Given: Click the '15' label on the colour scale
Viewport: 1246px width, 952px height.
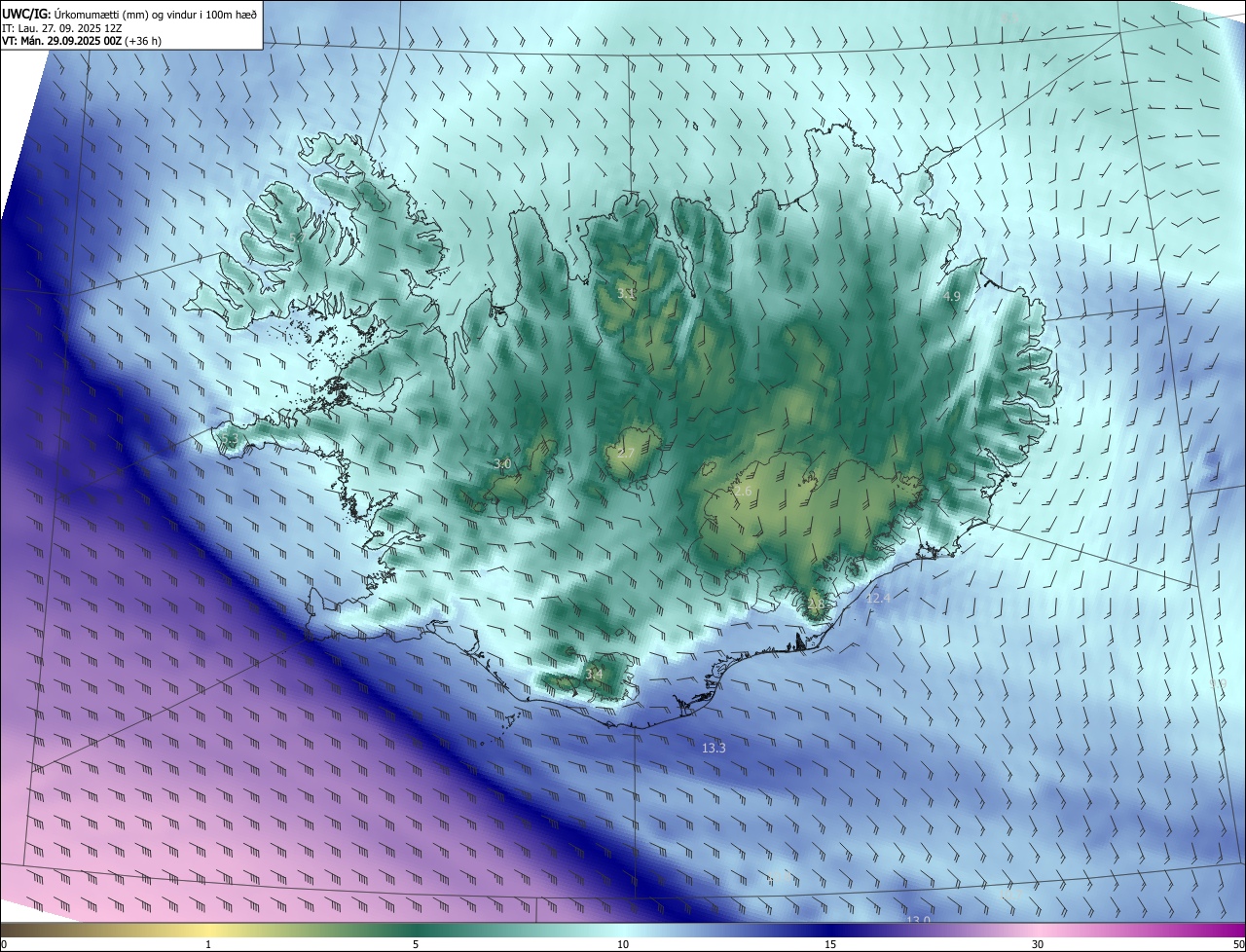Looking at the screenshot, I should tap(830, 944).
